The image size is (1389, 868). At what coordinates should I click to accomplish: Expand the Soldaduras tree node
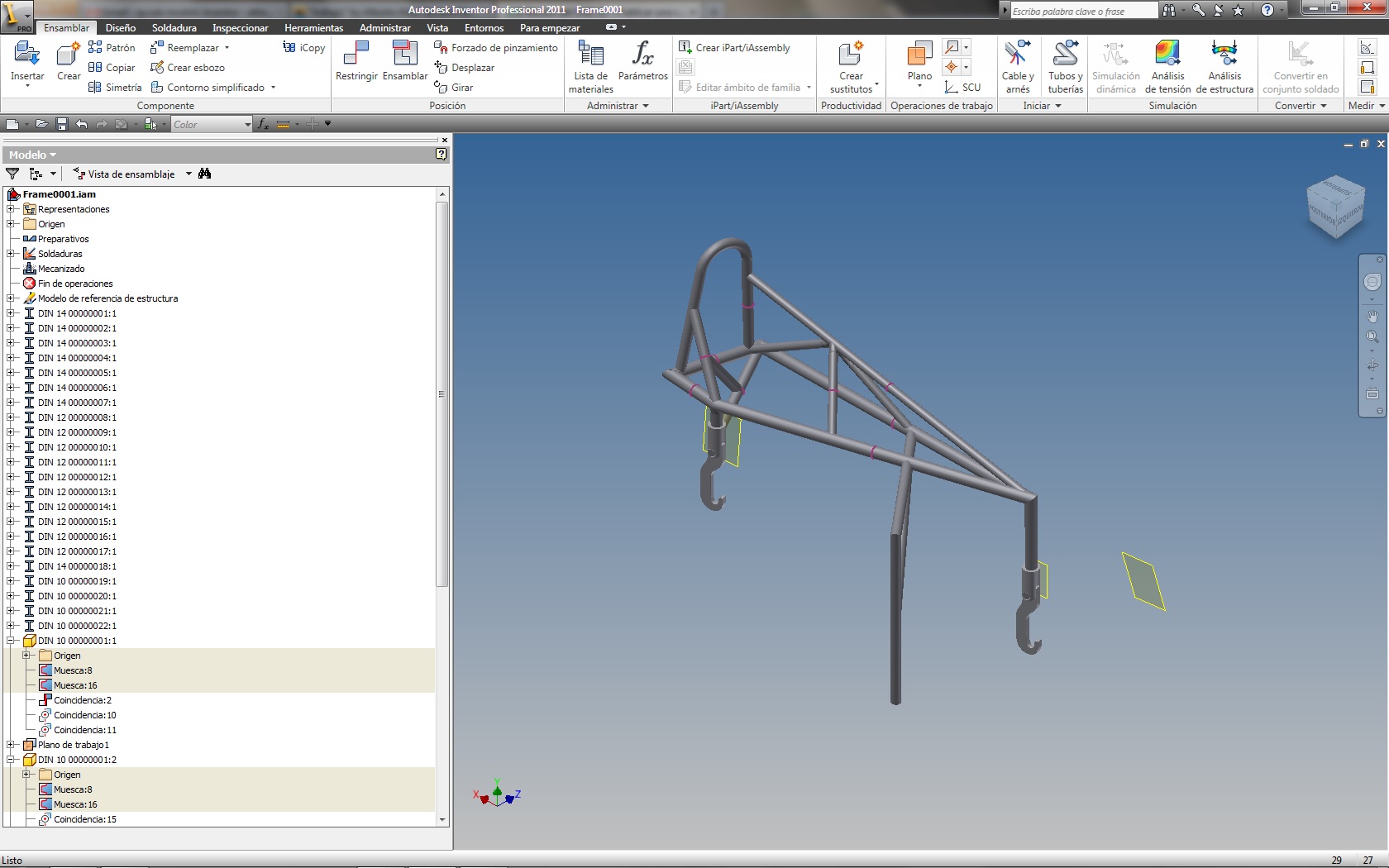(x=10, y=254)
